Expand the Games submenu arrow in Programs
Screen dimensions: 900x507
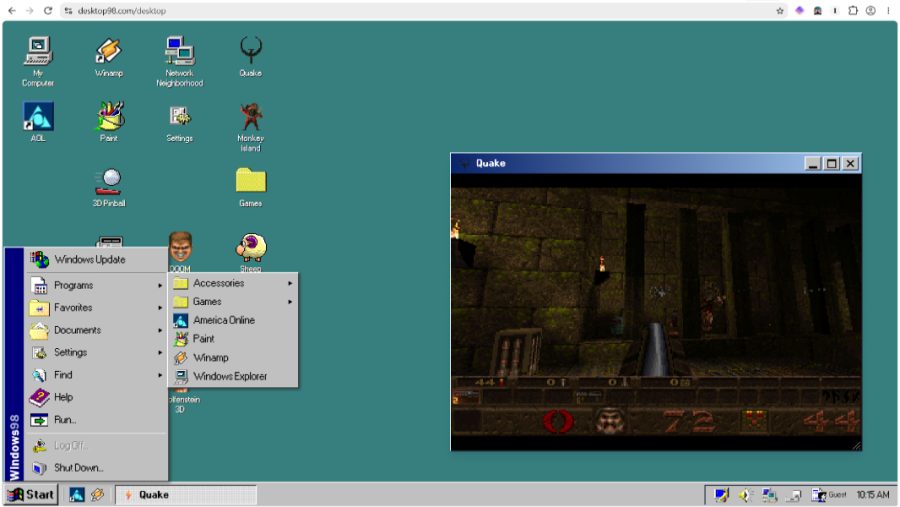290,301
